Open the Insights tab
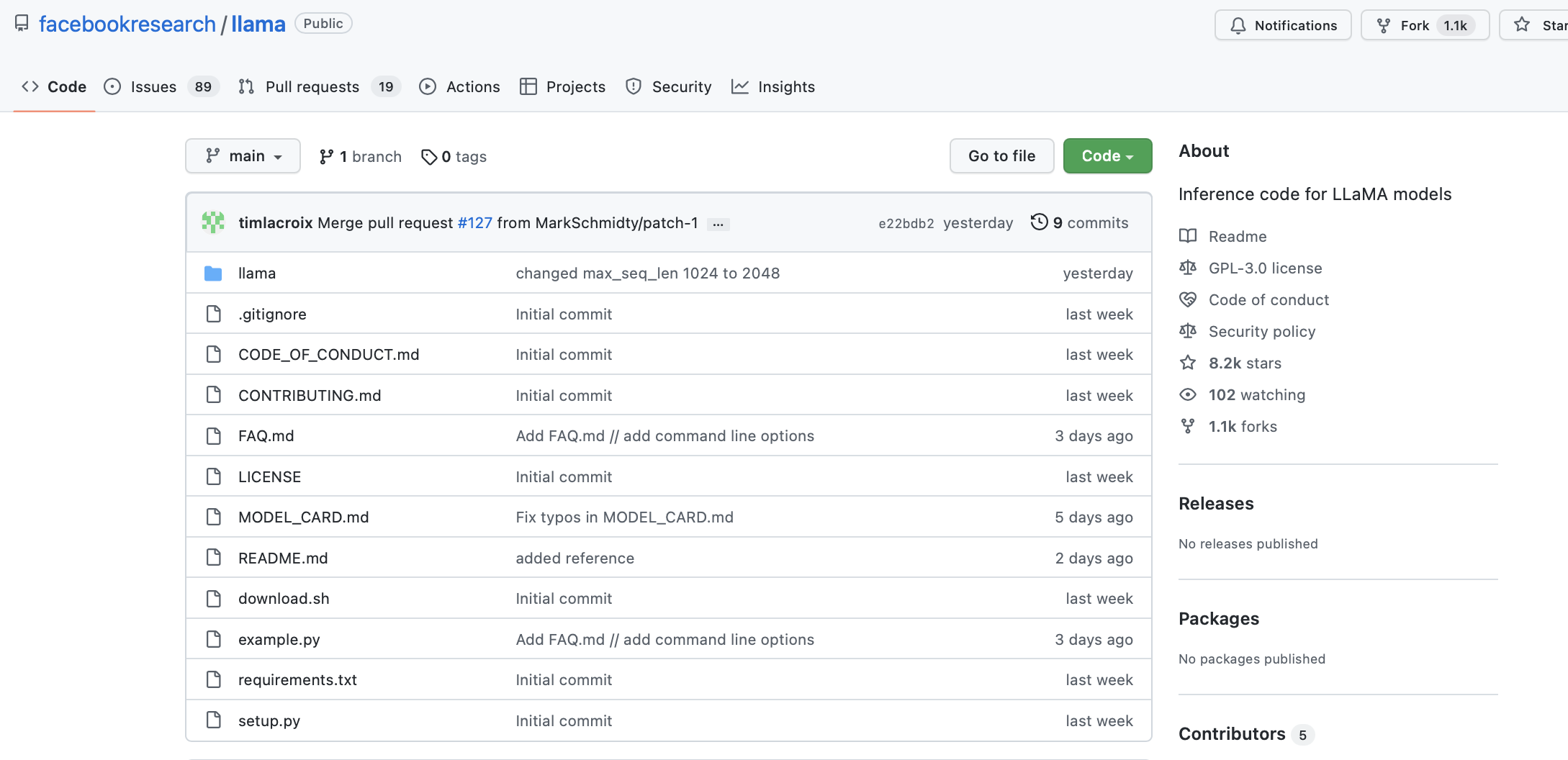This screenshot has width=1568, height=760. pyautogui.click(x=787, y=86)
